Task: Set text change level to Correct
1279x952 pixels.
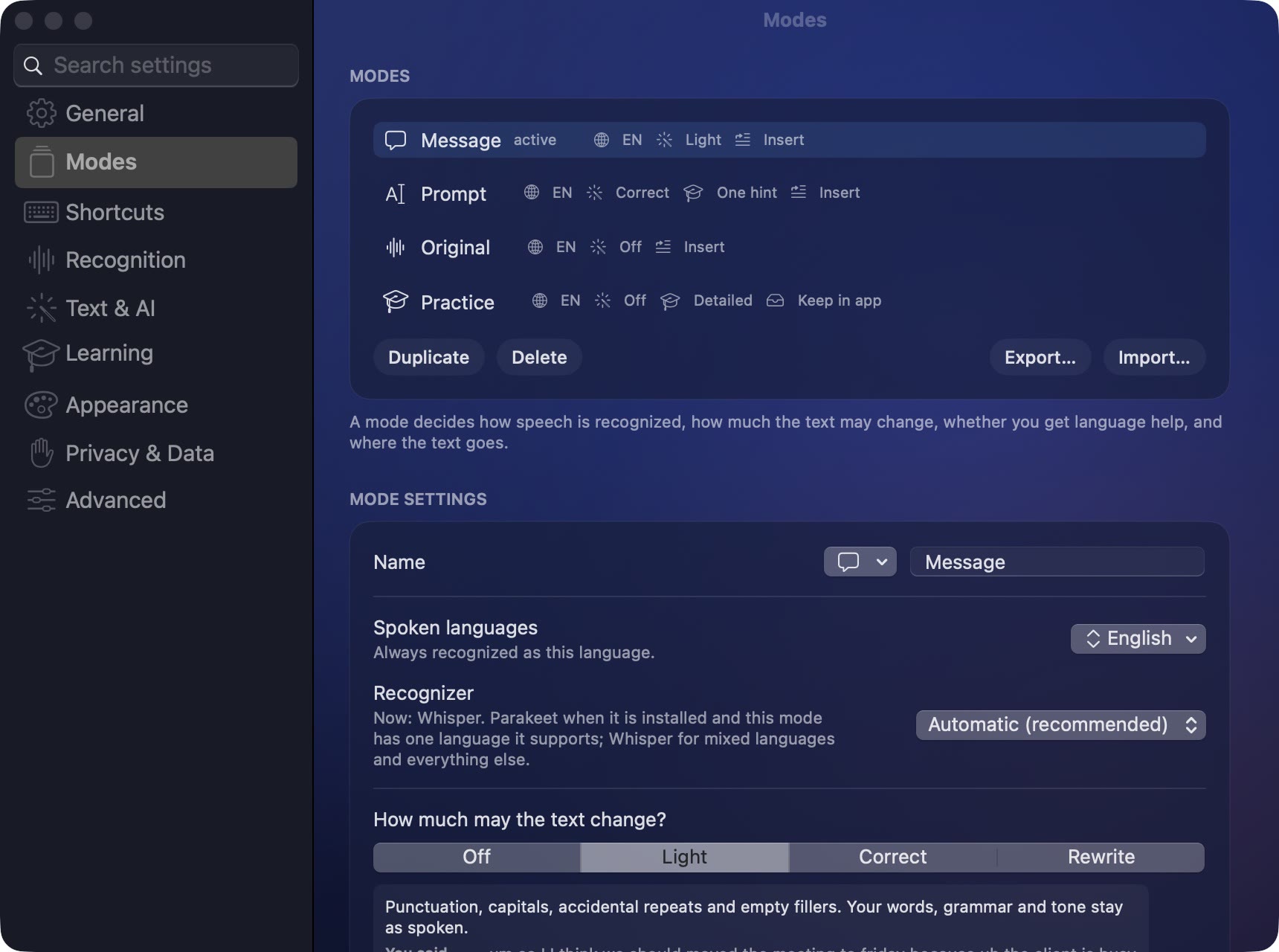Action: (893, 857)
